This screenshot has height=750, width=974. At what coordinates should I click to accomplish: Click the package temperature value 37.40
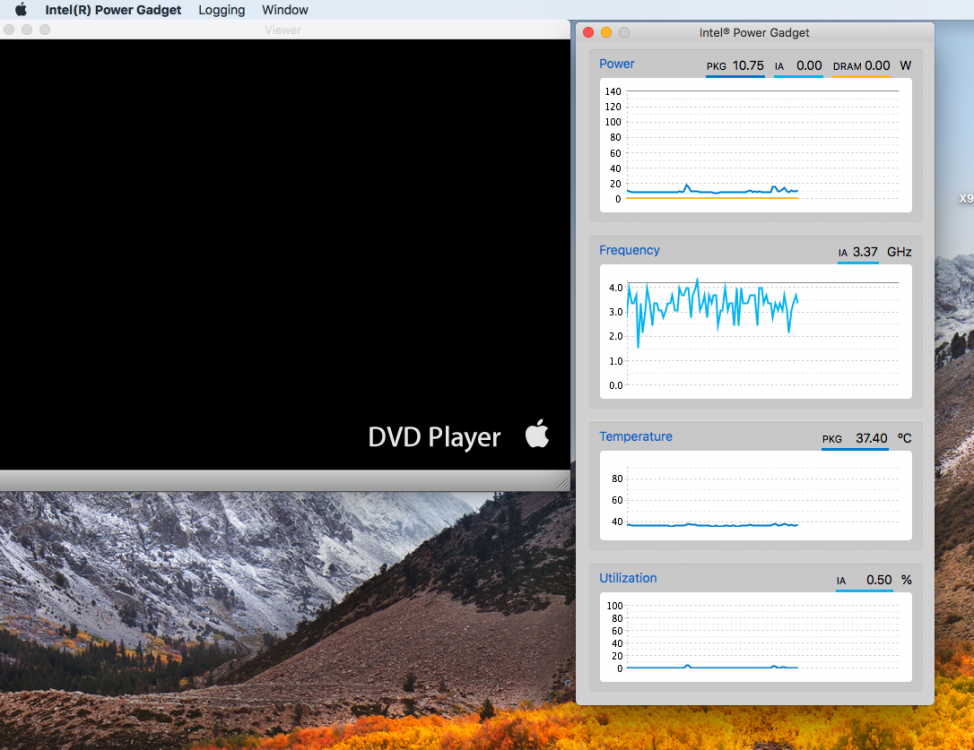872,438
